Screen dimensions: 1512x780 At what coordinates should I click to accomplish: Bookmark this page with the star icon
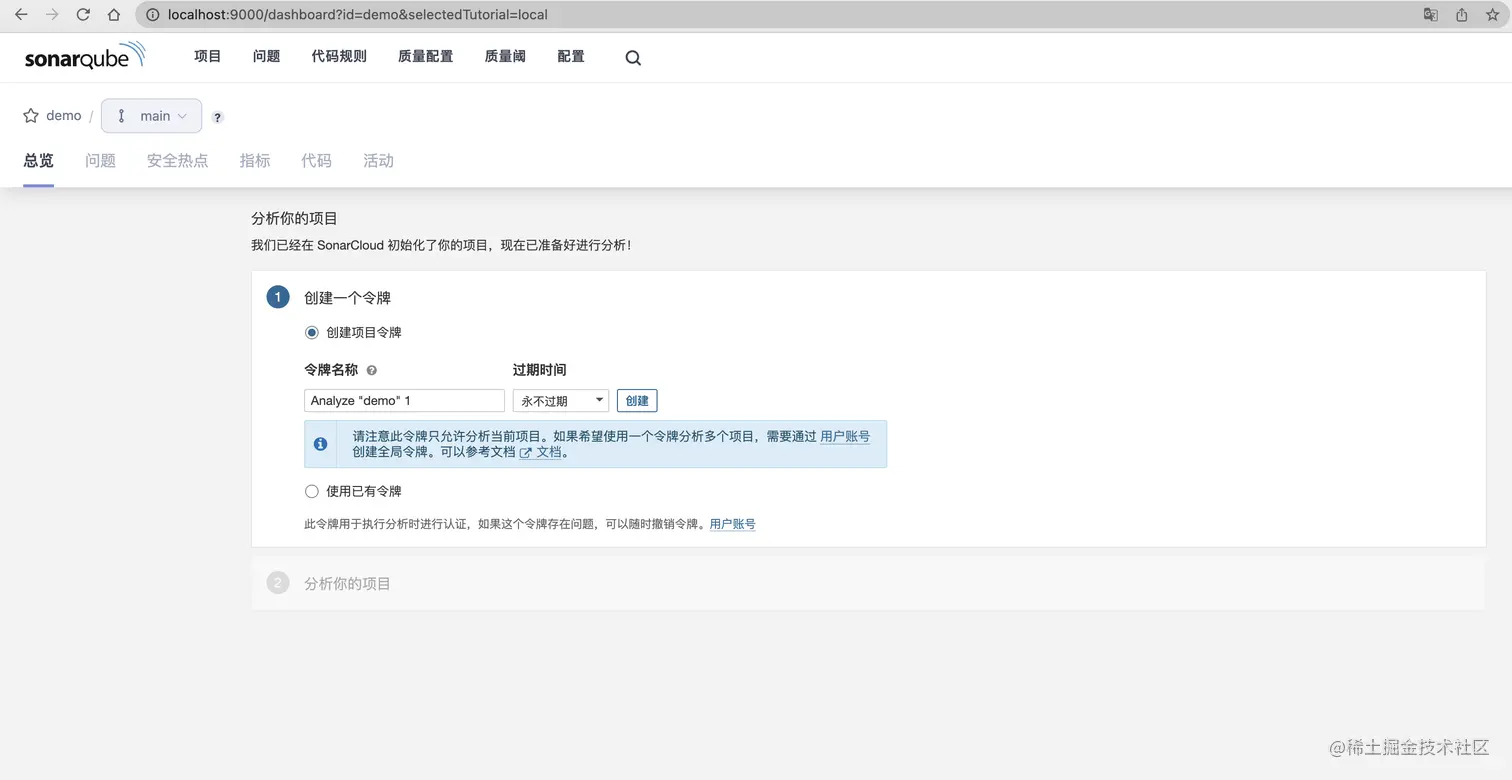pyautogui.click(x=1491, y=15)
